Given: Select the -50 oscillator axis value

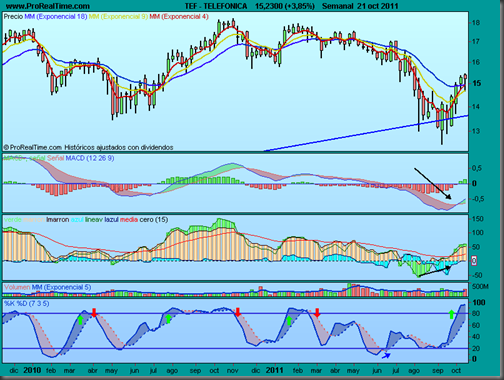Looking at the screenshot, I should pos(477,275).
